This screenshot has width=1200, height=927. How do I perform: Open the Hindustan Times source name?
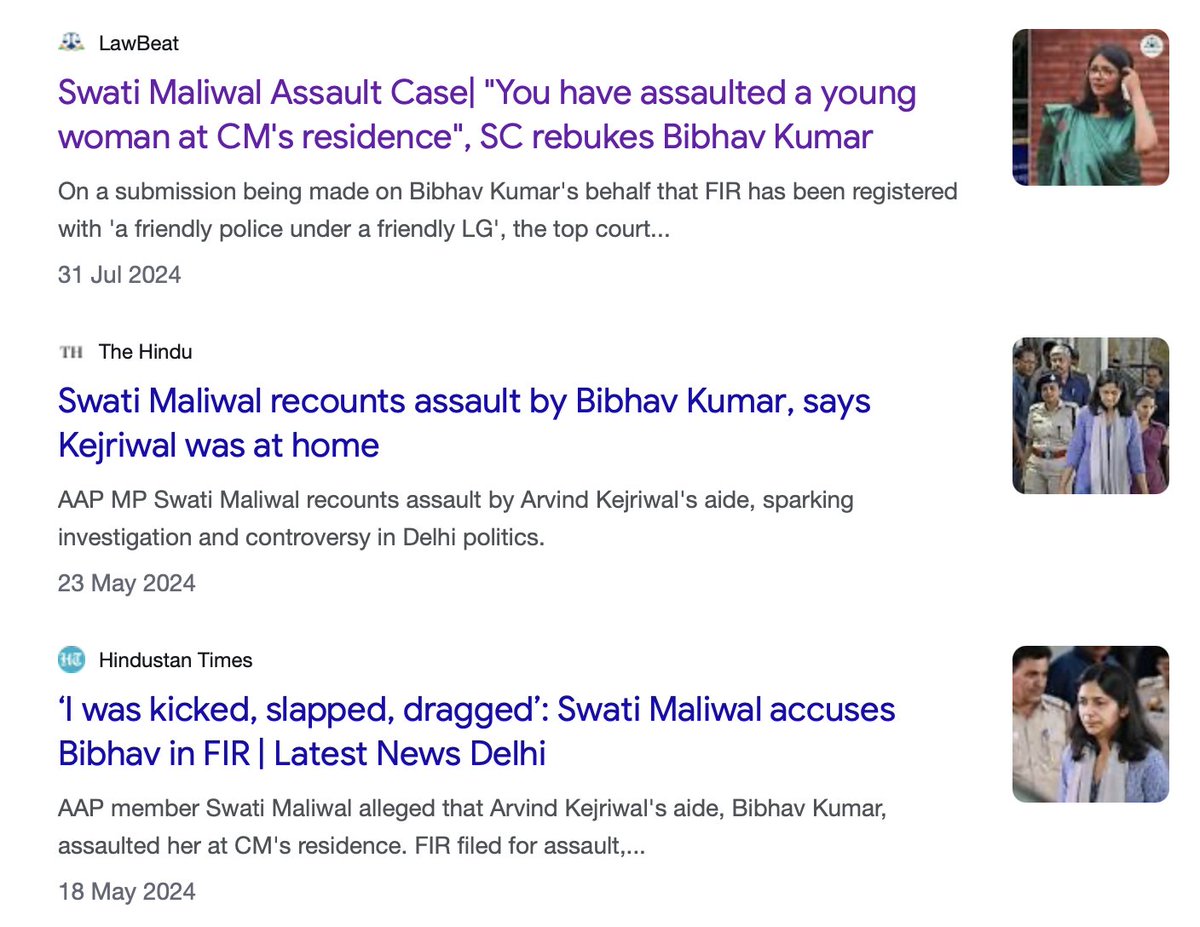175,660
